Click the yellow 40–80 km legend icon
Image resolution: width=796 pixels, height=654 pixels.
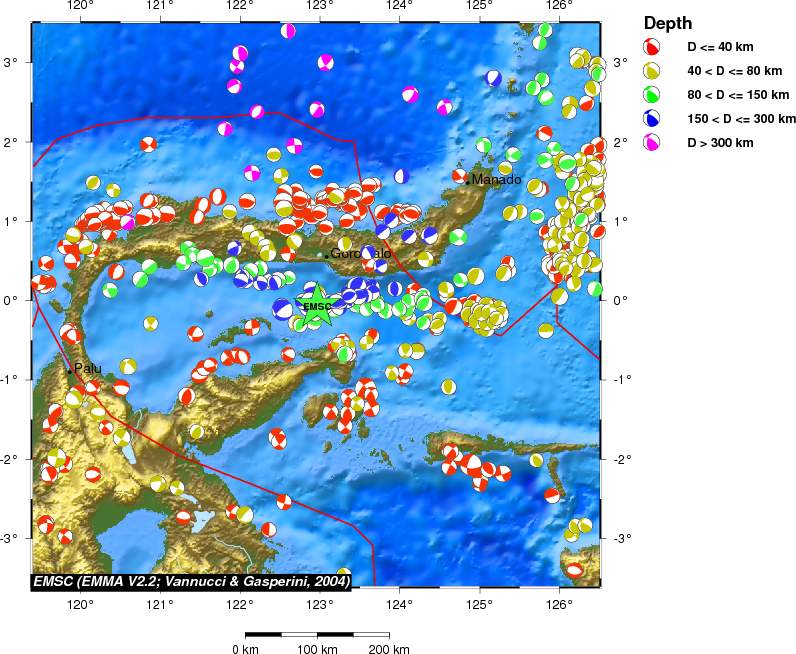point(651,71)
